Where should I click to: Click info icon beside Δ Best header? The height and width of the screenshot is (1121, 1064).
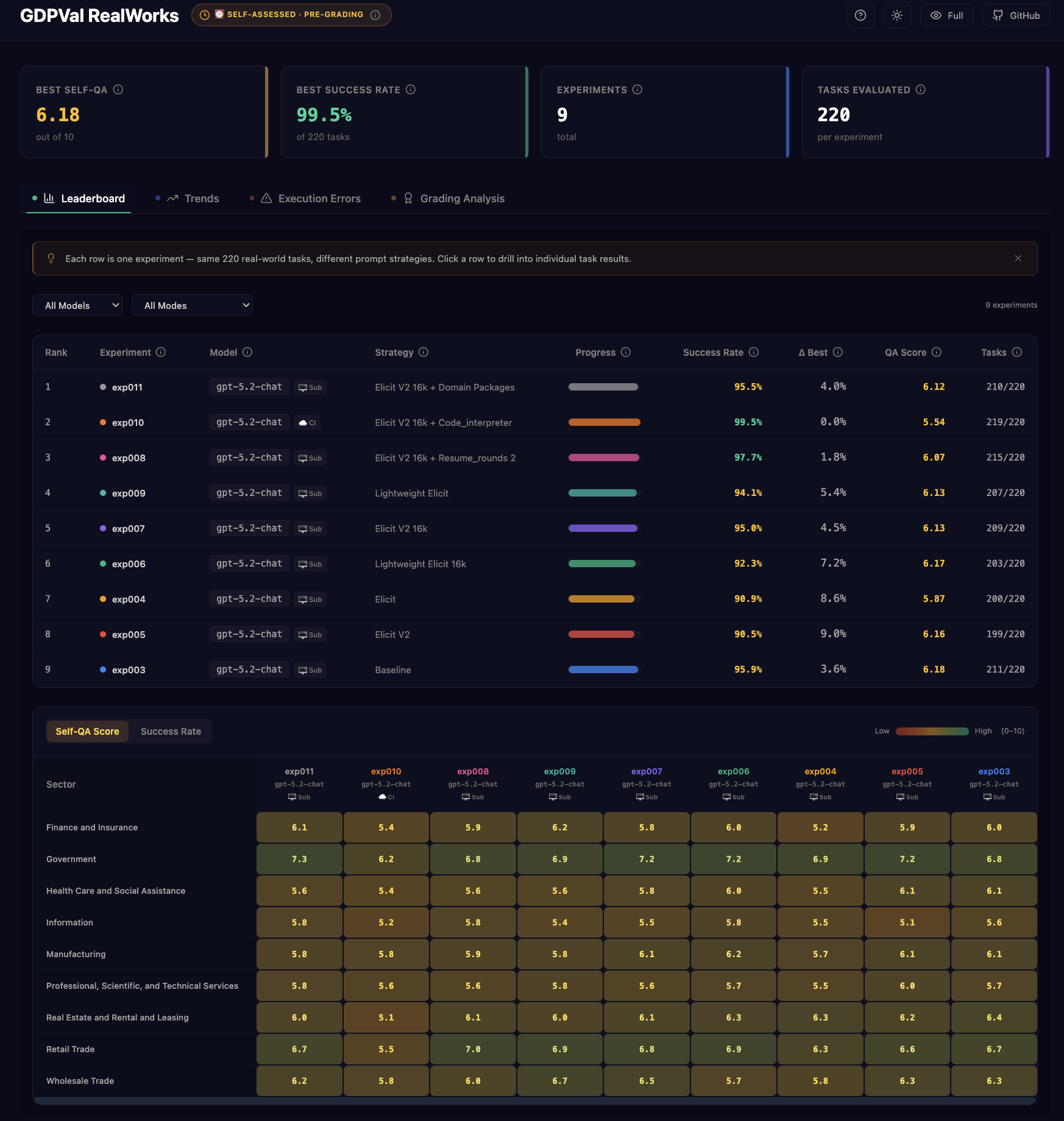[x=838, y=352]
